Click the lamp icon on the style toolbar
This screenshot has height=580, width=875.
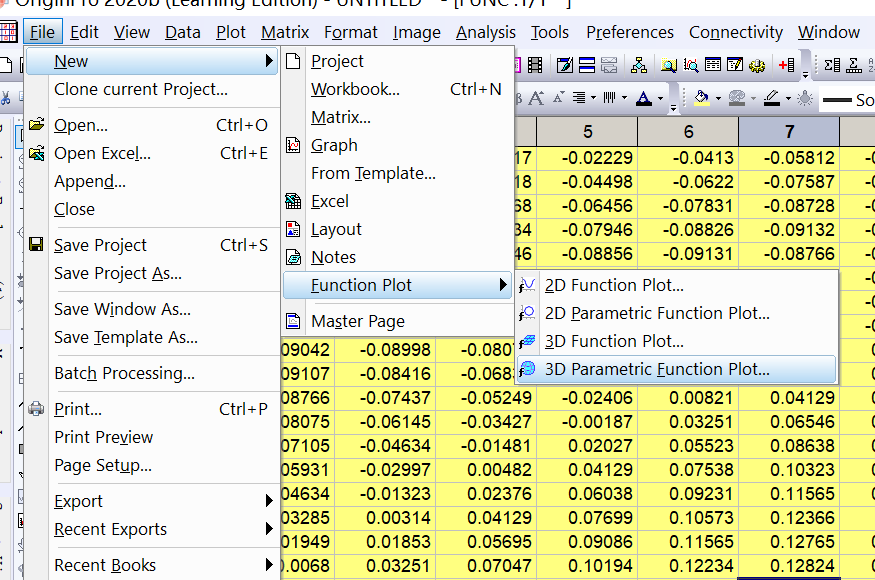806,98
